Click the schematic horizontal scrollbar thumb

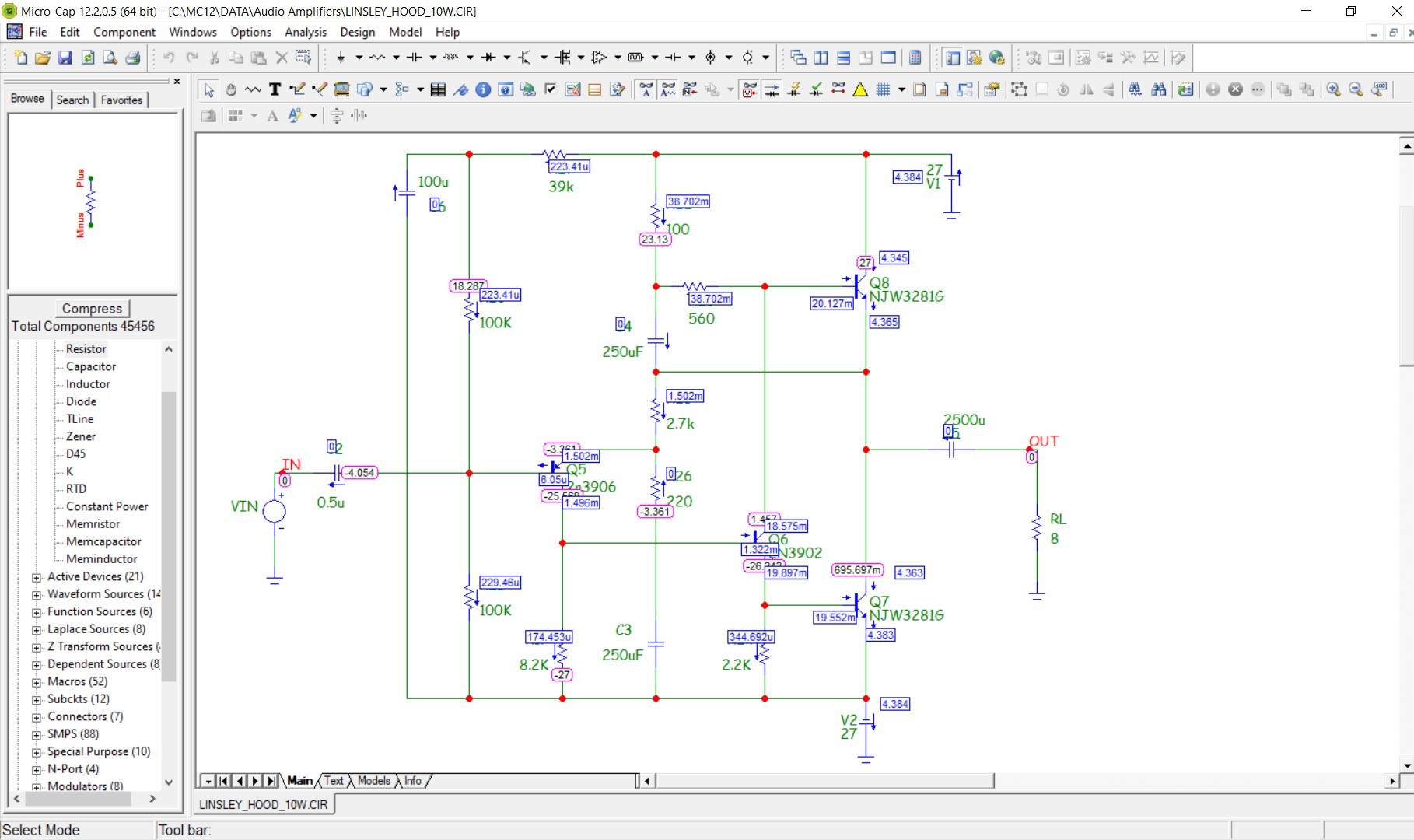(824, 780)
